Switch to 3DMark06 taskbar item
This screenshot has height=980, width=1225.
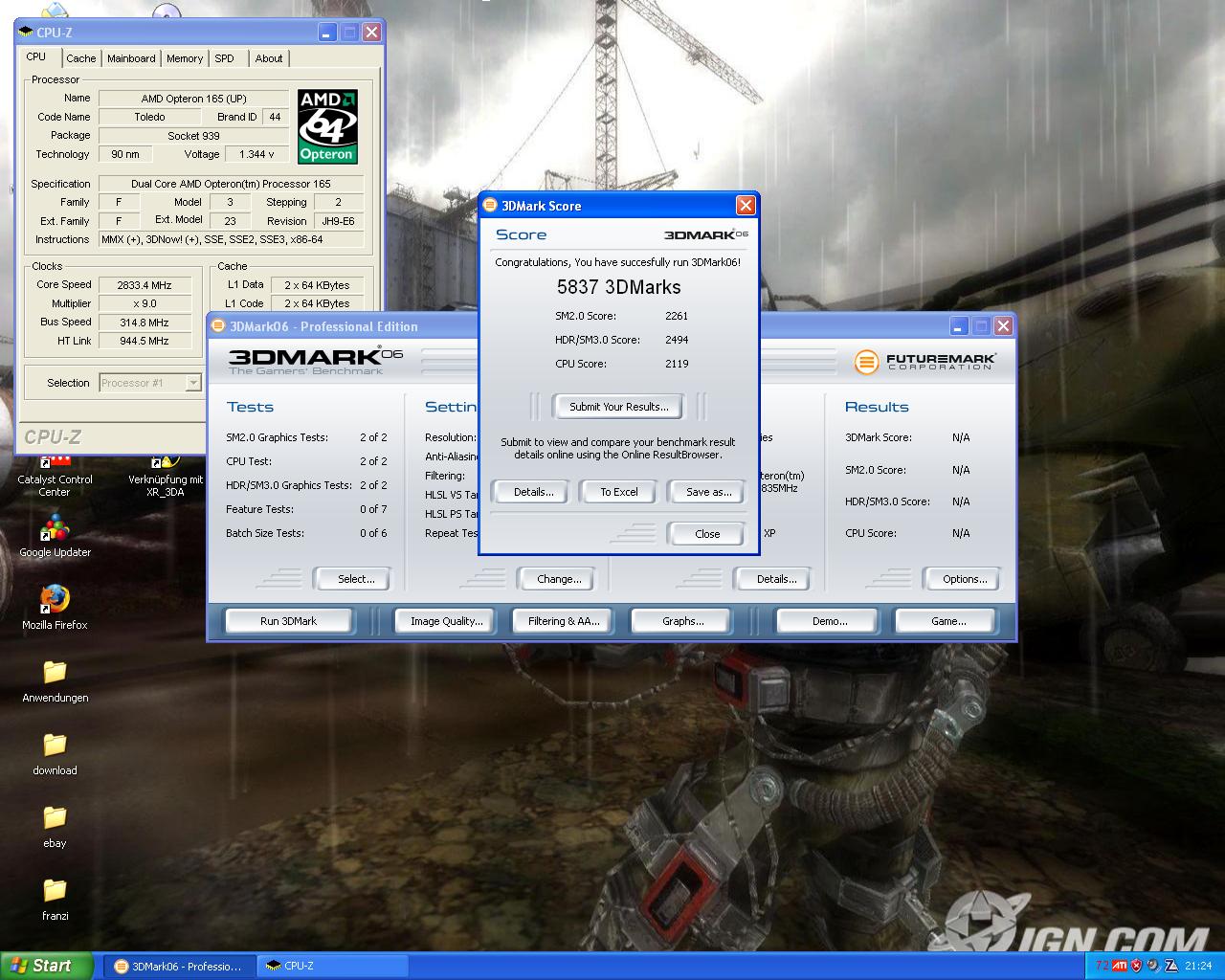coord(180,966)
